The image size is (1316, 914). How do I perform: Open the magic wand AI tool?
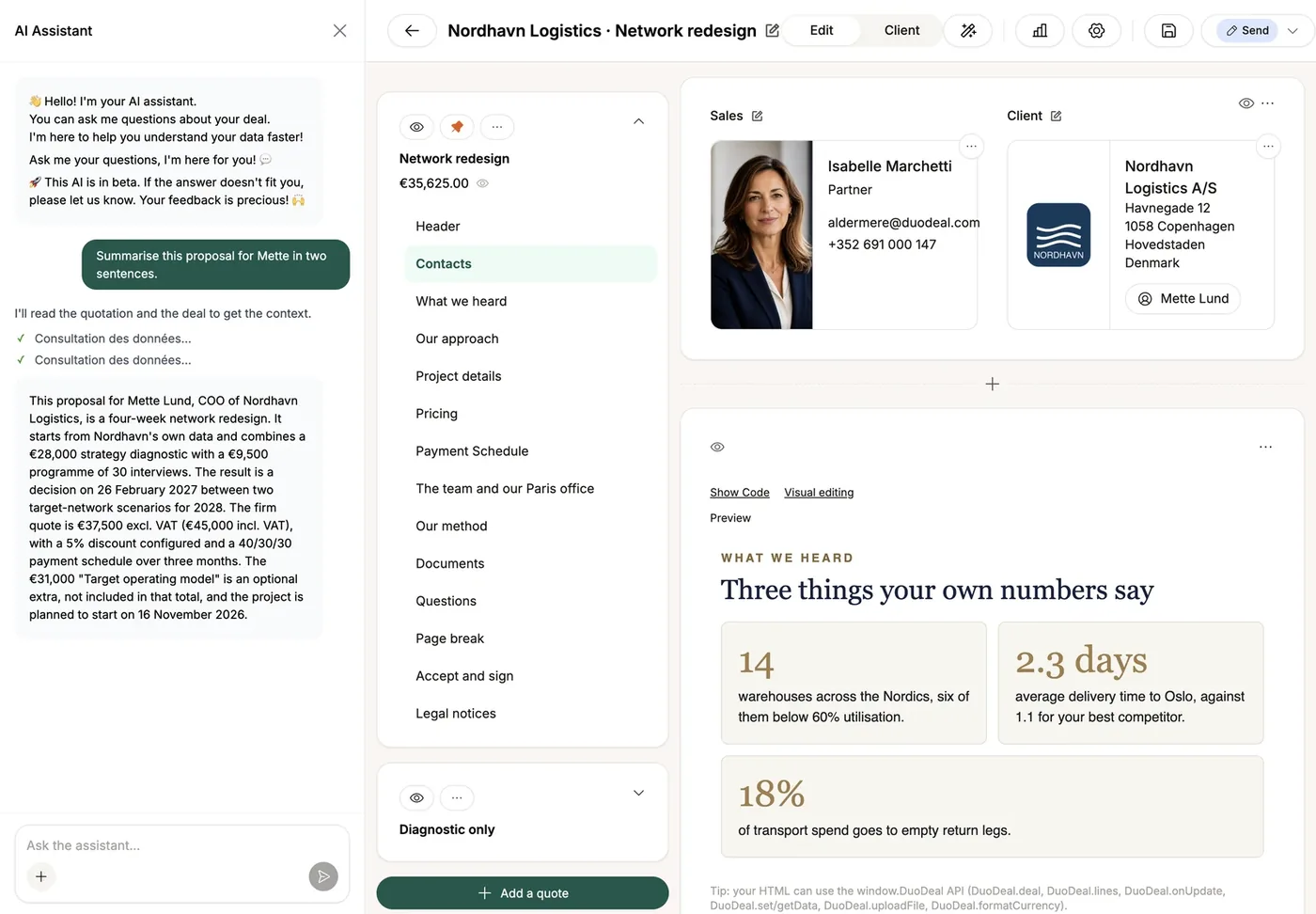click(x=968, y=31)
